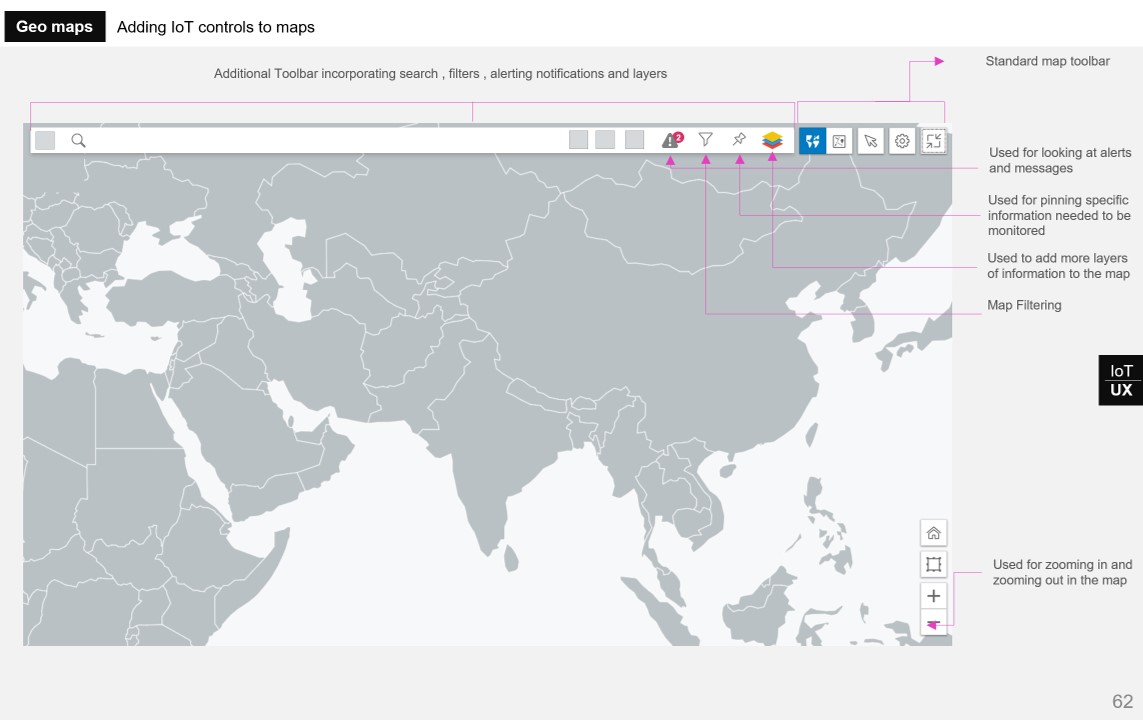Toggle the collapse fullscreen arrows button
1143x720 pixels.
933,141
